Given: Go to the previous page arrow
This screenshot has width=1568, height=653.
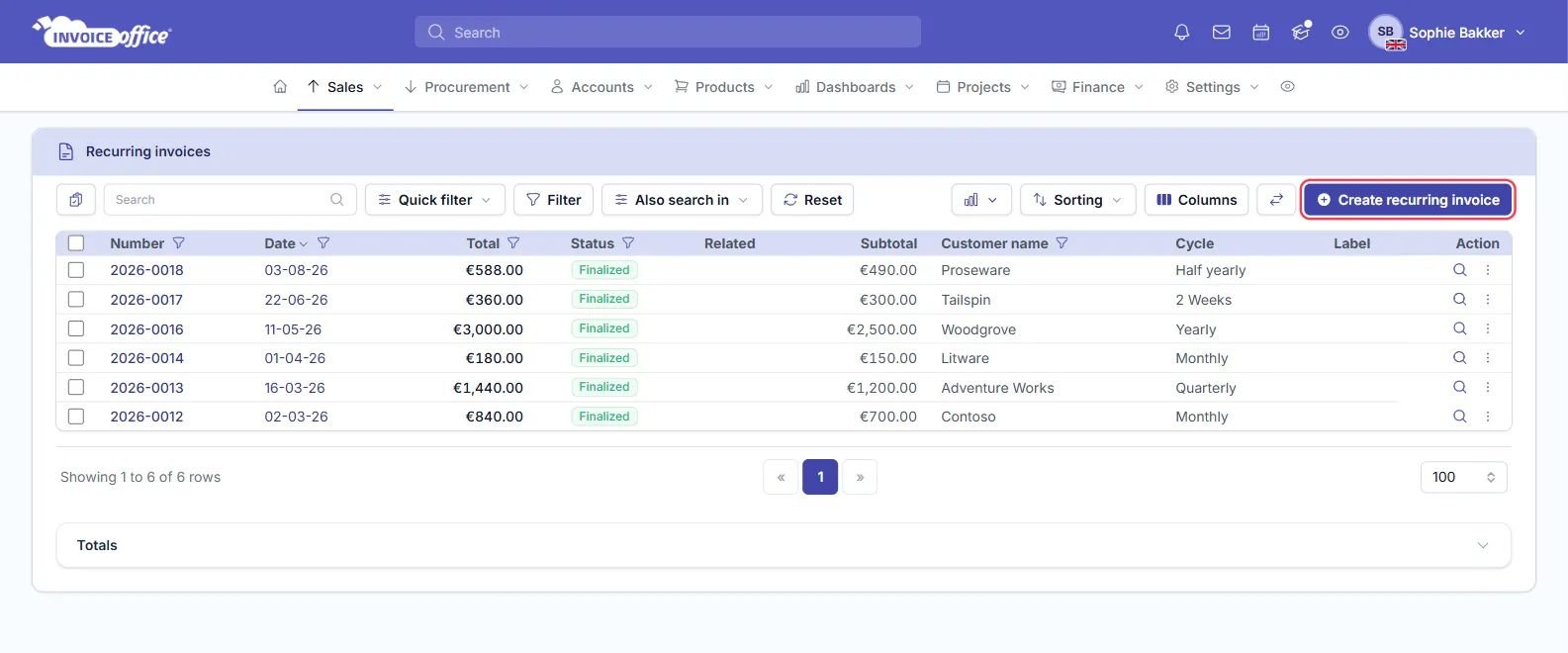Looking at the screenshot, I should click(x=781, y=477).
